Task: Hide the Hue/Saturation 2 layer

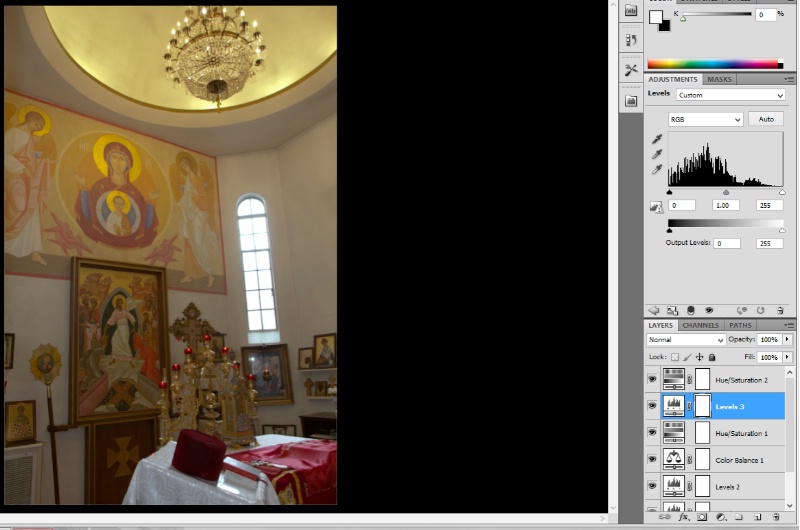Action: point(652,379)
